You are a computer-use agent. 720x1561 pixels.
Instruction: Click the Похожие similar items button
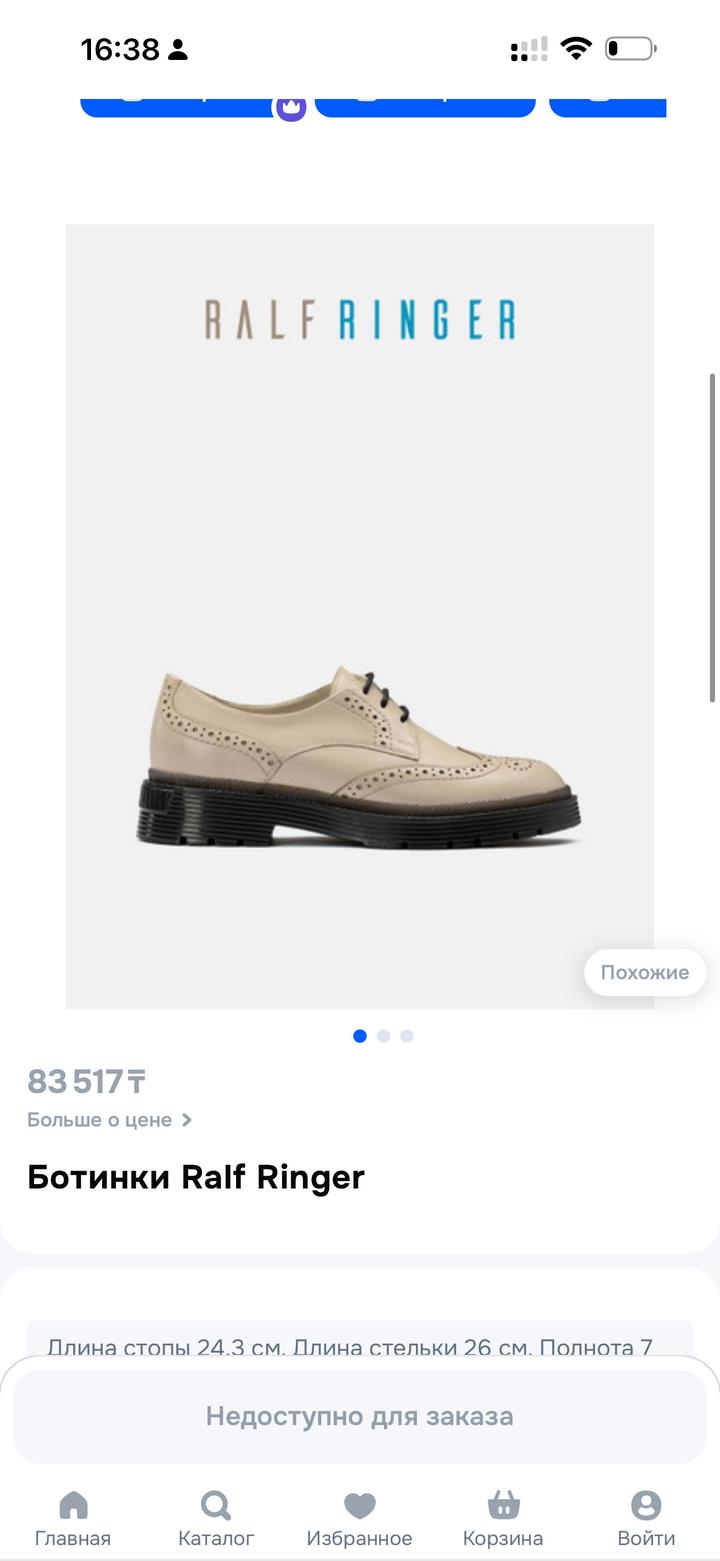point(644,972)
